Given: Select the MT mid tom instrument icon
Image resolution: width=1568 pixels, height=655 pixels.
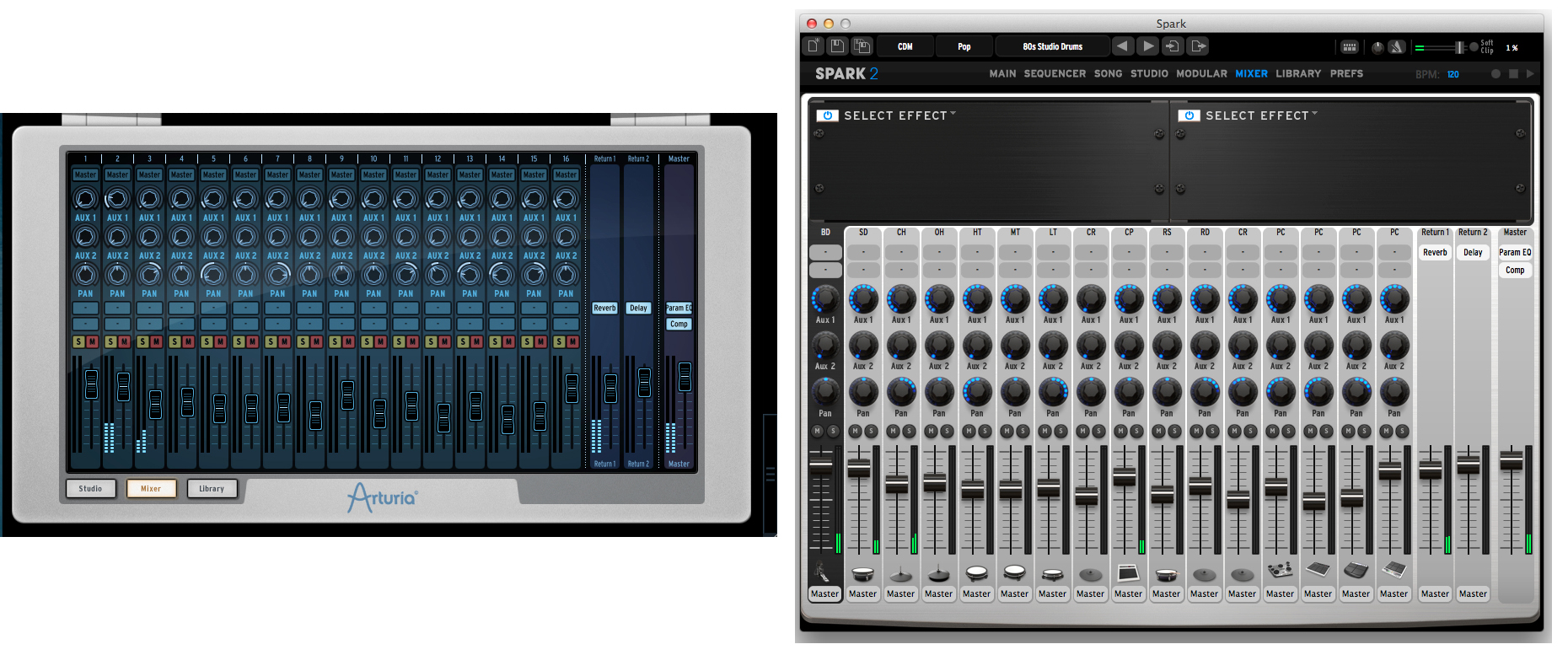Looking at the screenshot, I should point(1014,573).
